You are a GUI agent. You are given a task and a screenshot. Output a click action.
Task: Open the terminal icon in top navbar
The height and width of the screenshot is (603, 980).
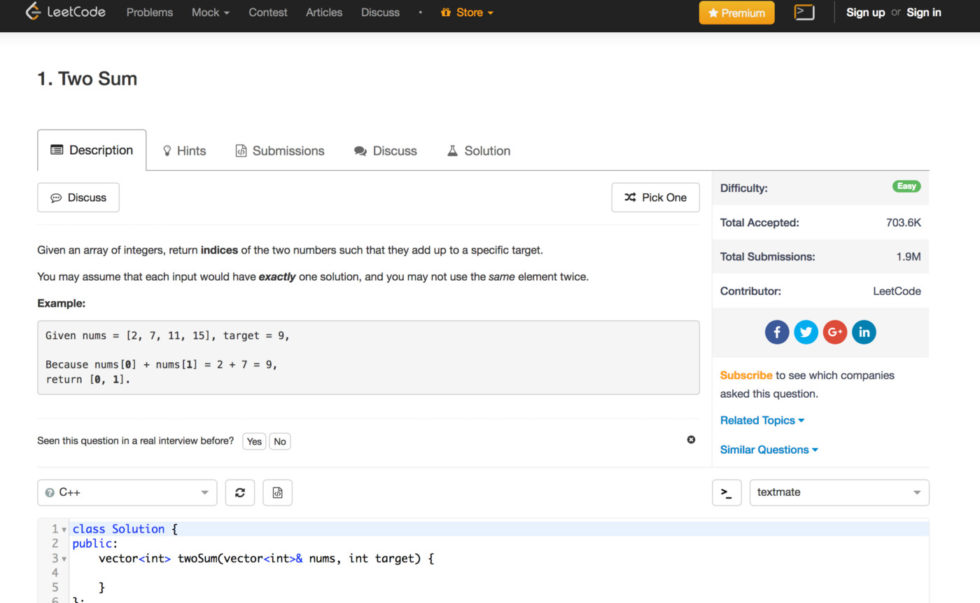804,13
